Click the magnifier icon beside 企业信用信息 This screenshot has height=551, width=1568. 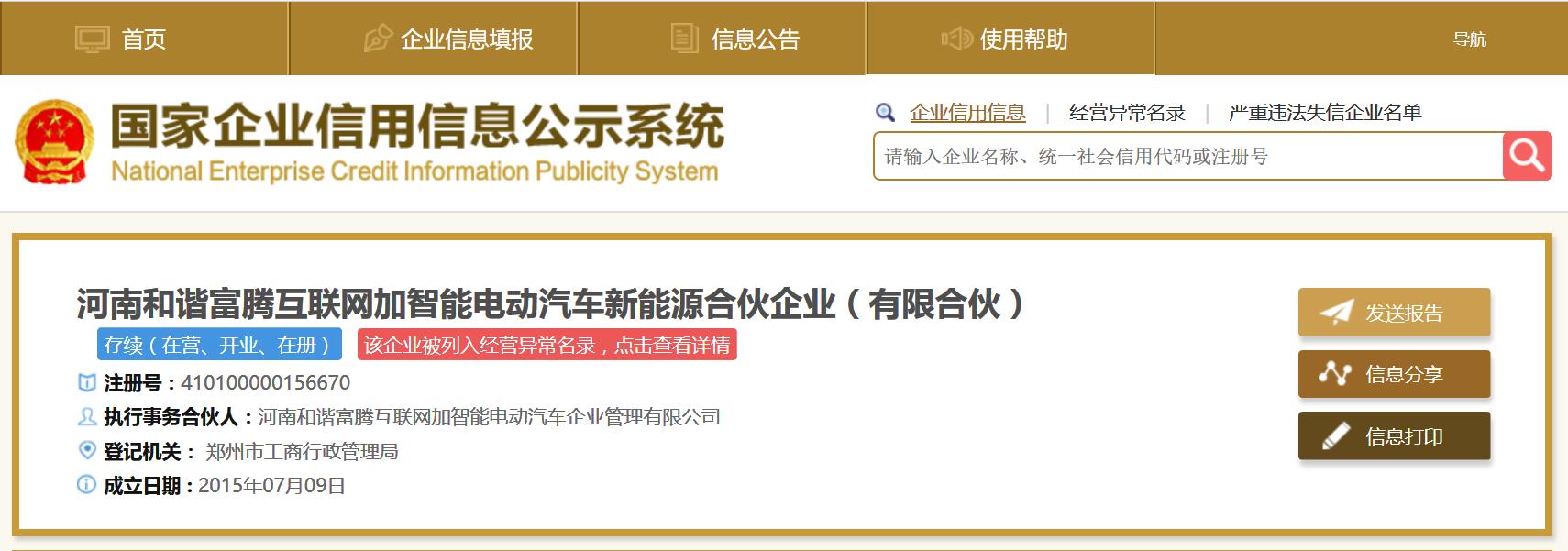coord(885,113)
